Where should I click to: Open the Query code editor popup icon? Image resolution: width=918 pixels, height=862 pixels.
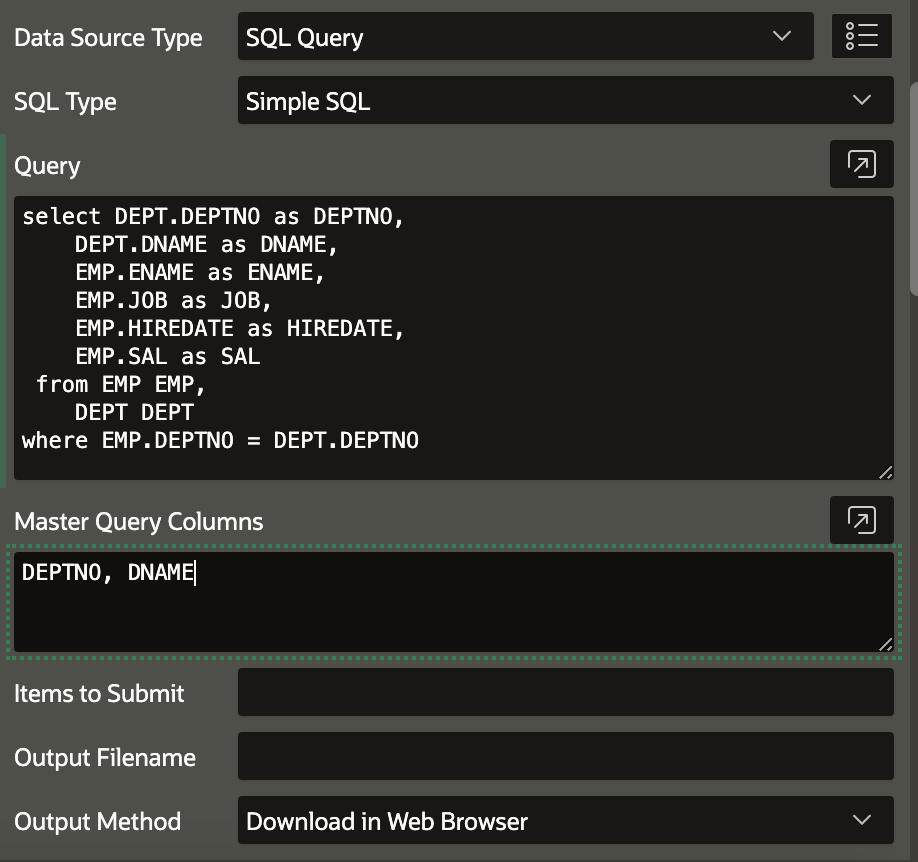click(861, 164)
